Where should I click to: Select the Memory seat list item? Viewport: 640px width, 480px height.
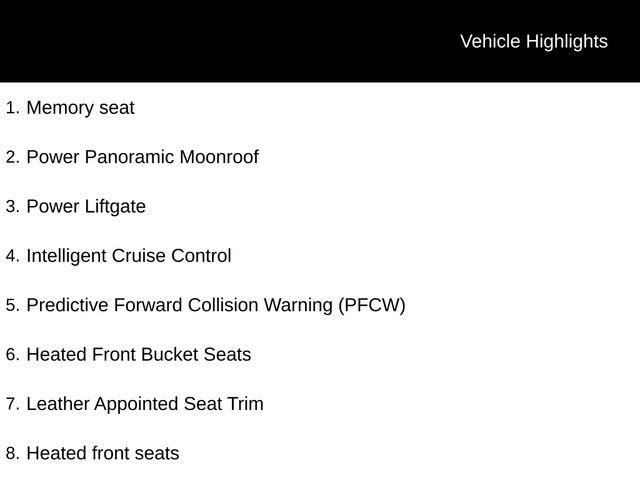(80, 108)
